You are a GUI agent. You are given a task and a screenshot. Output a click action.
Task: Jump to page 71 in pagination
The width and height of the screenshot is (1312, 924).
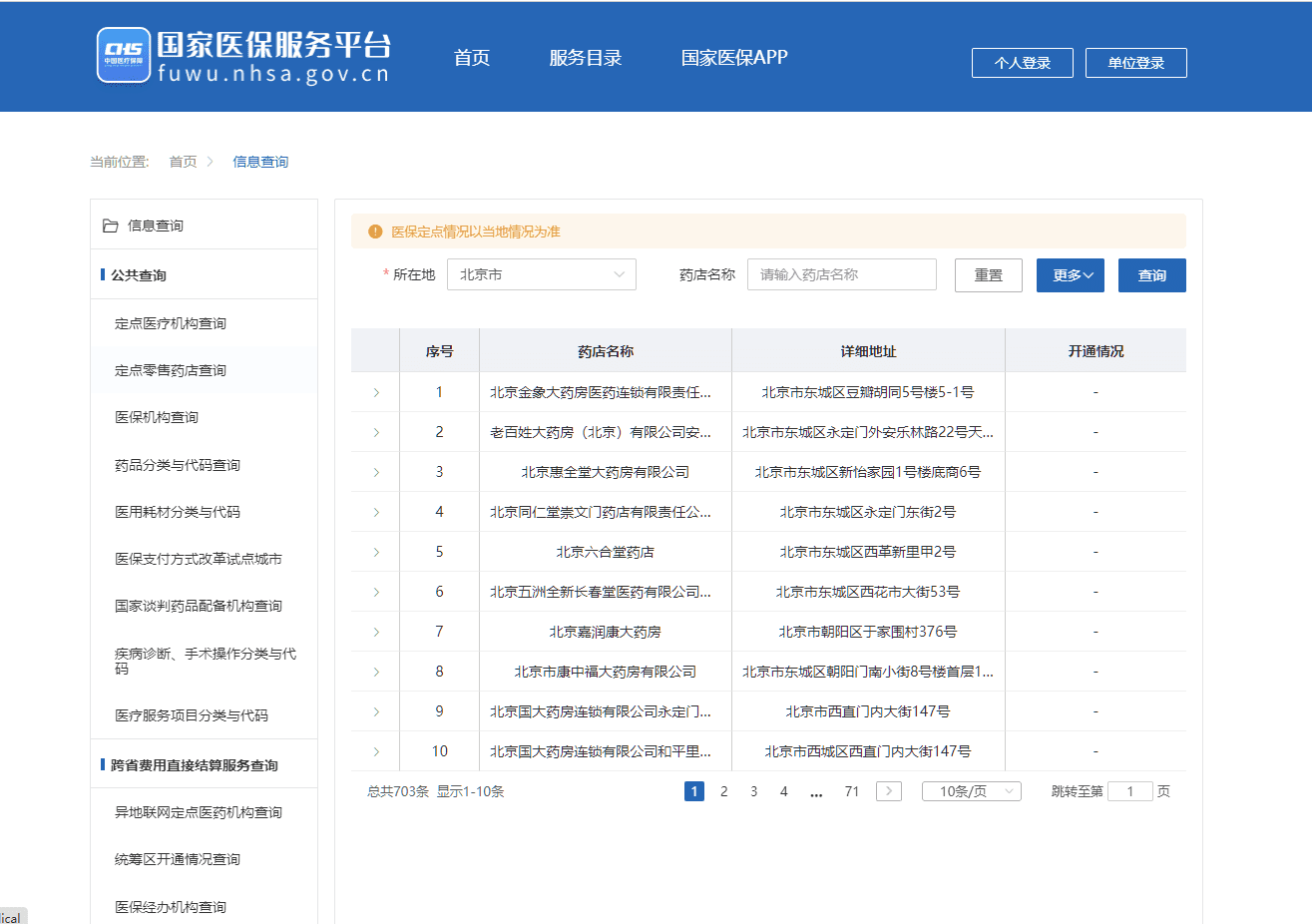point(852,791)
